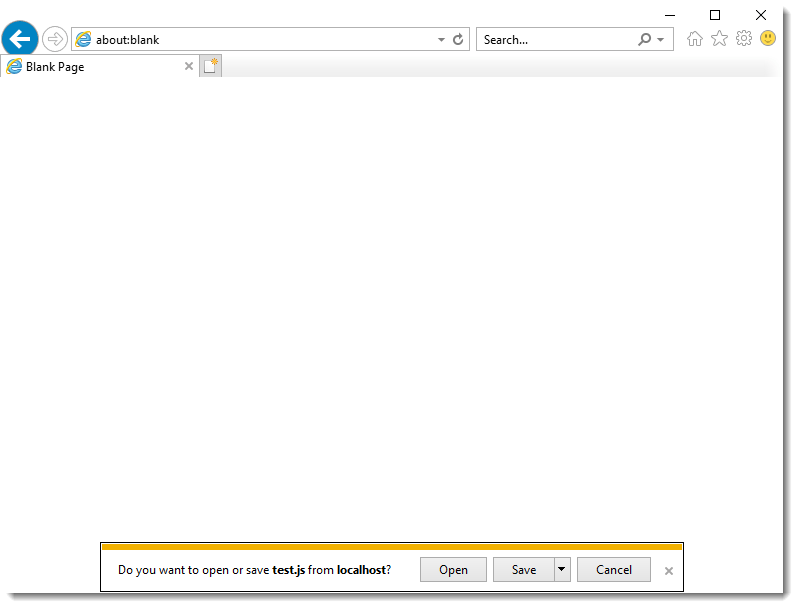This screenshot has height=608, width=798.
Task: Click the about:blank address field
Action: [x=260, y=40]
